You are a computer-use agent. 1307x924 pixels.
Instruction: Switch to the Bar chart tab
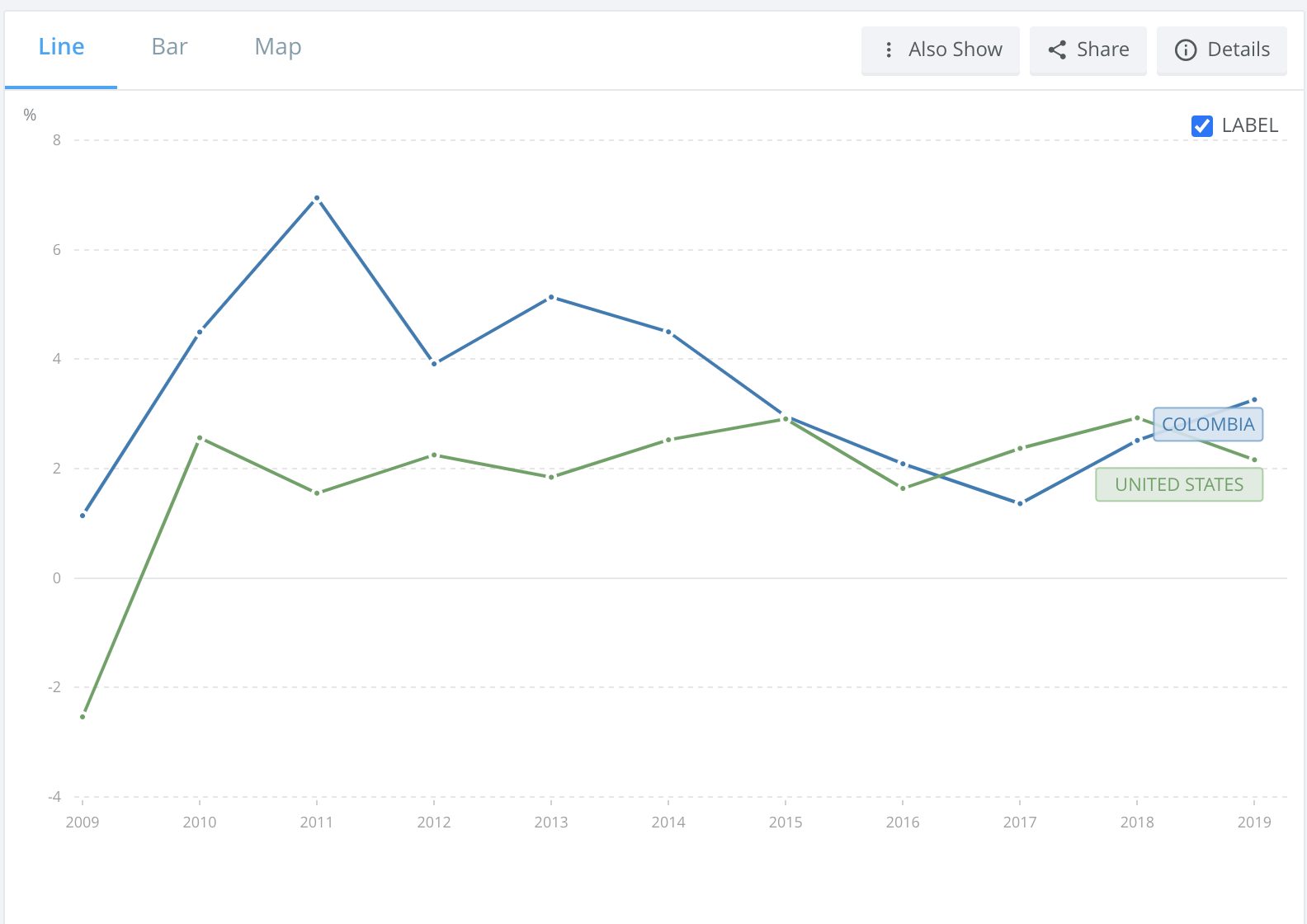click(169, 47)
